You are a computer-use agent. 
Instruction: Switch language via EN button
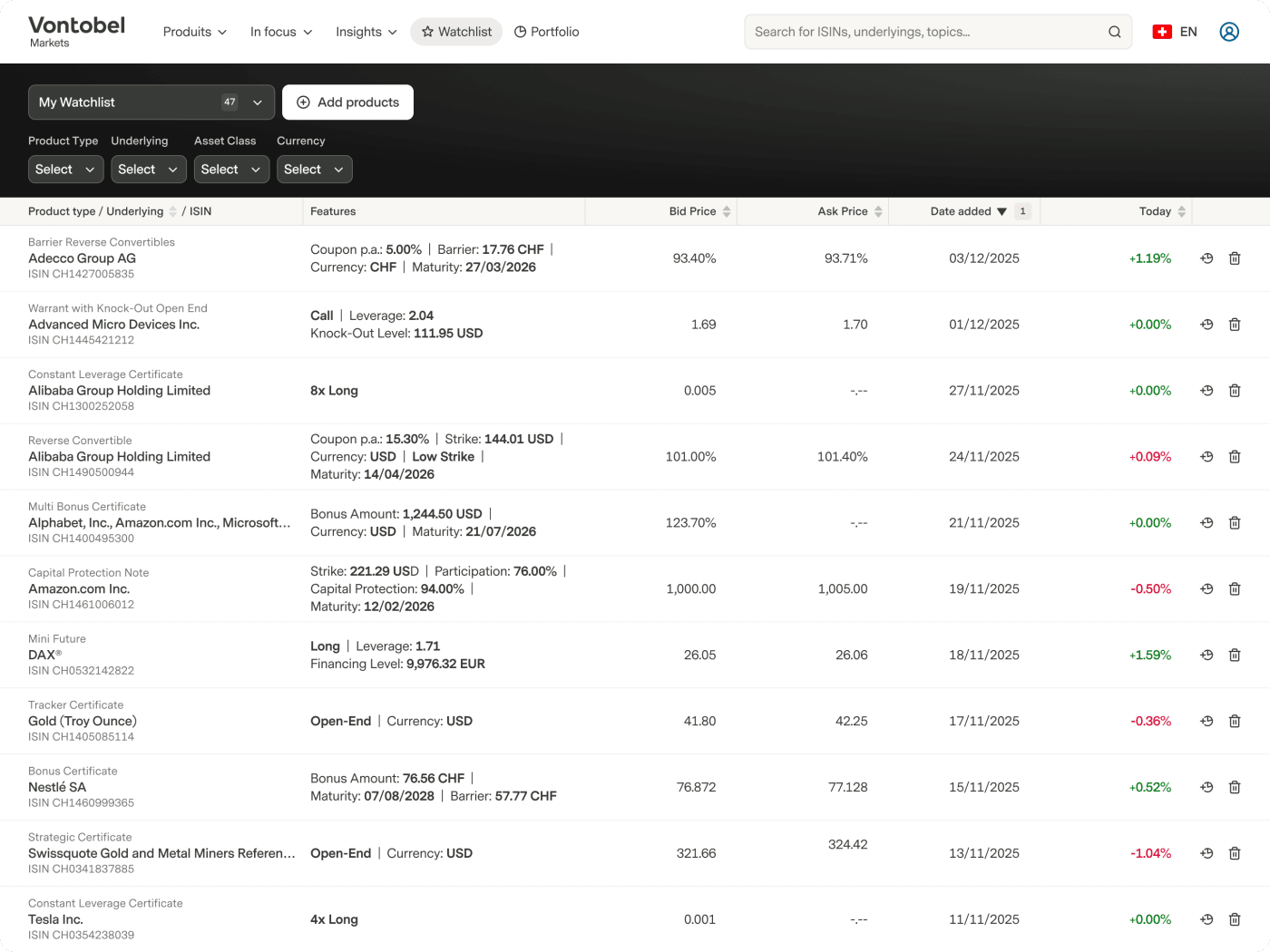pyautogui.click(x=1188, y=32)
